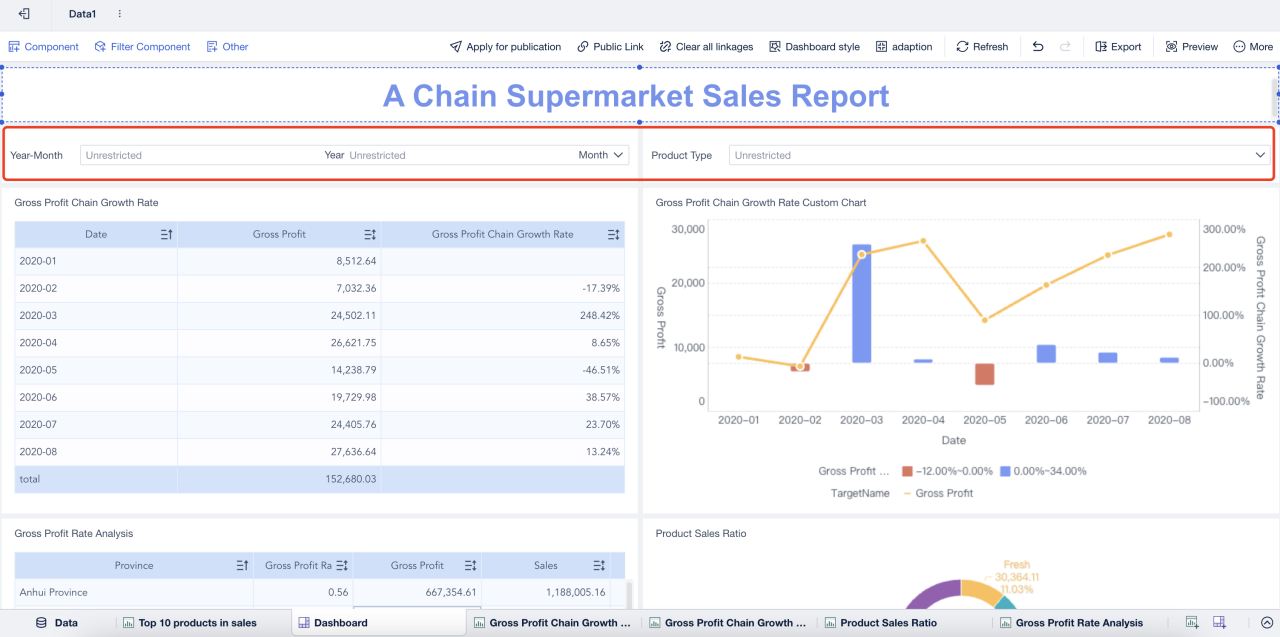Click the add component icon in bottom bar
The width and height of the screenshot is (1280, 637).
[x=1192, y=623]
